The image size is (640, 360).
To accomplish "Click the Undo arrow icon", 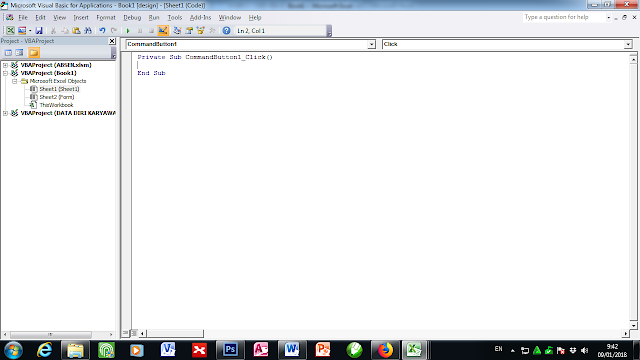I will pos(102,31).
